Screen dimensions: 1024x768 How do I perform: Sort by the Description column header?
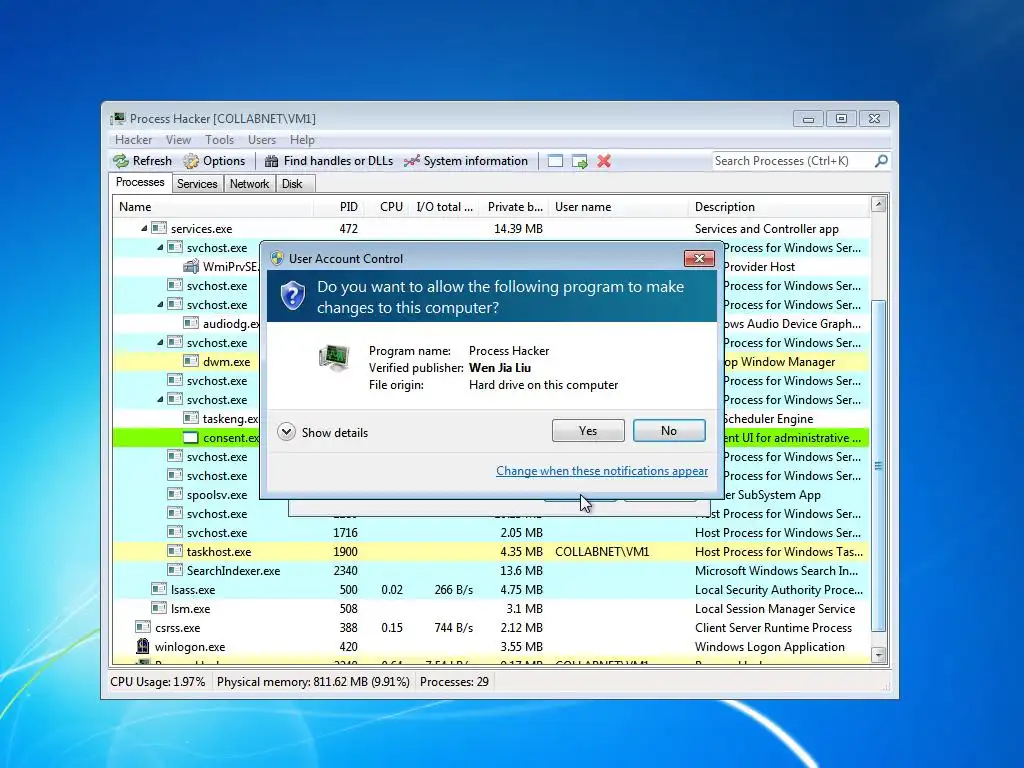tap(778, 207)
